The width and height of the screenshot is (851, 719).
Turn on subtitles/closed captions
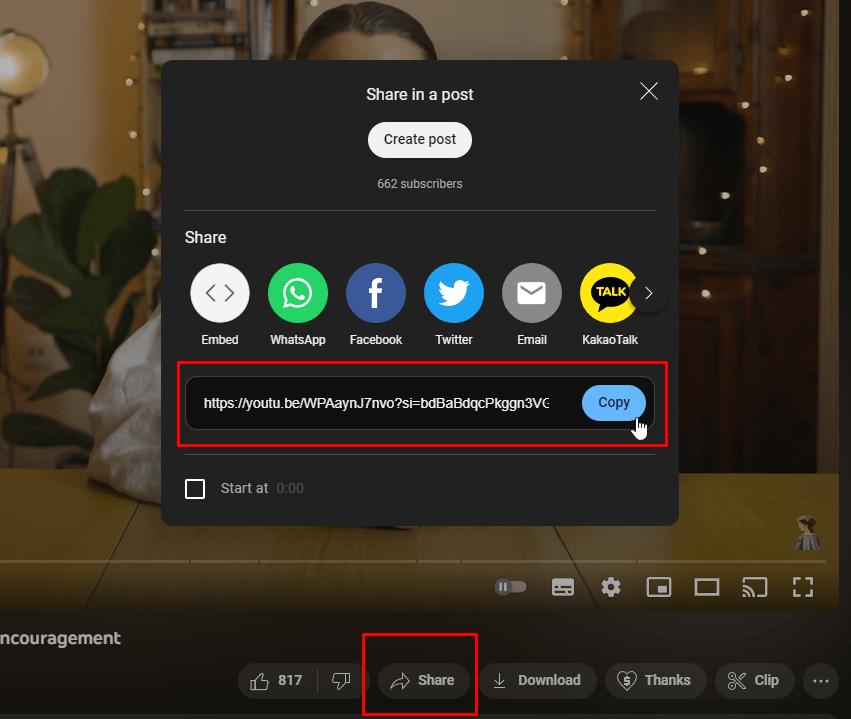(x=563, y=587)
